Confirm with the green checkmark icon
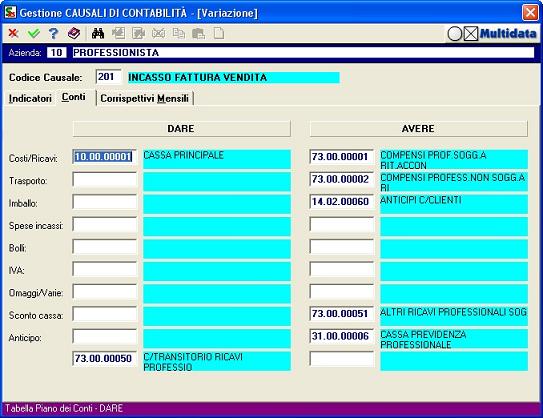The width and height of the screenshot is (543, 418). [34, 33]
